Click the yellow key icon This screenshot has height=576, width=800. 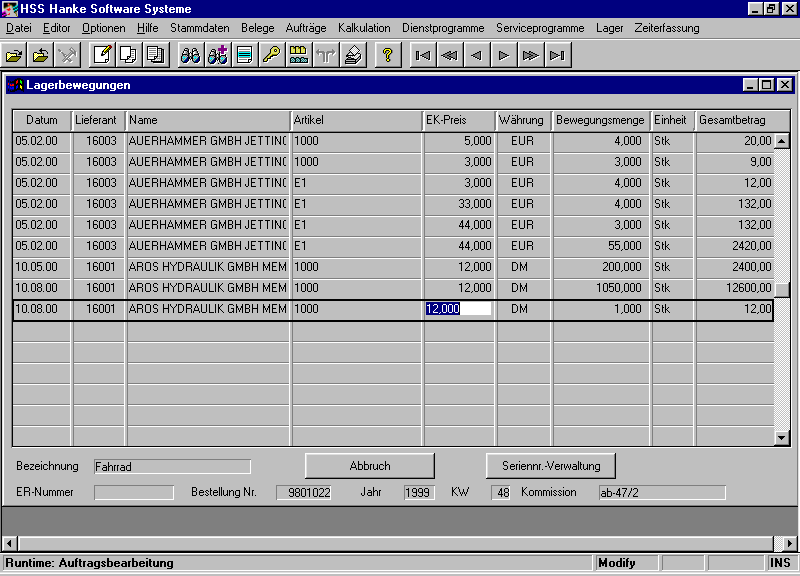click(271, 55)
